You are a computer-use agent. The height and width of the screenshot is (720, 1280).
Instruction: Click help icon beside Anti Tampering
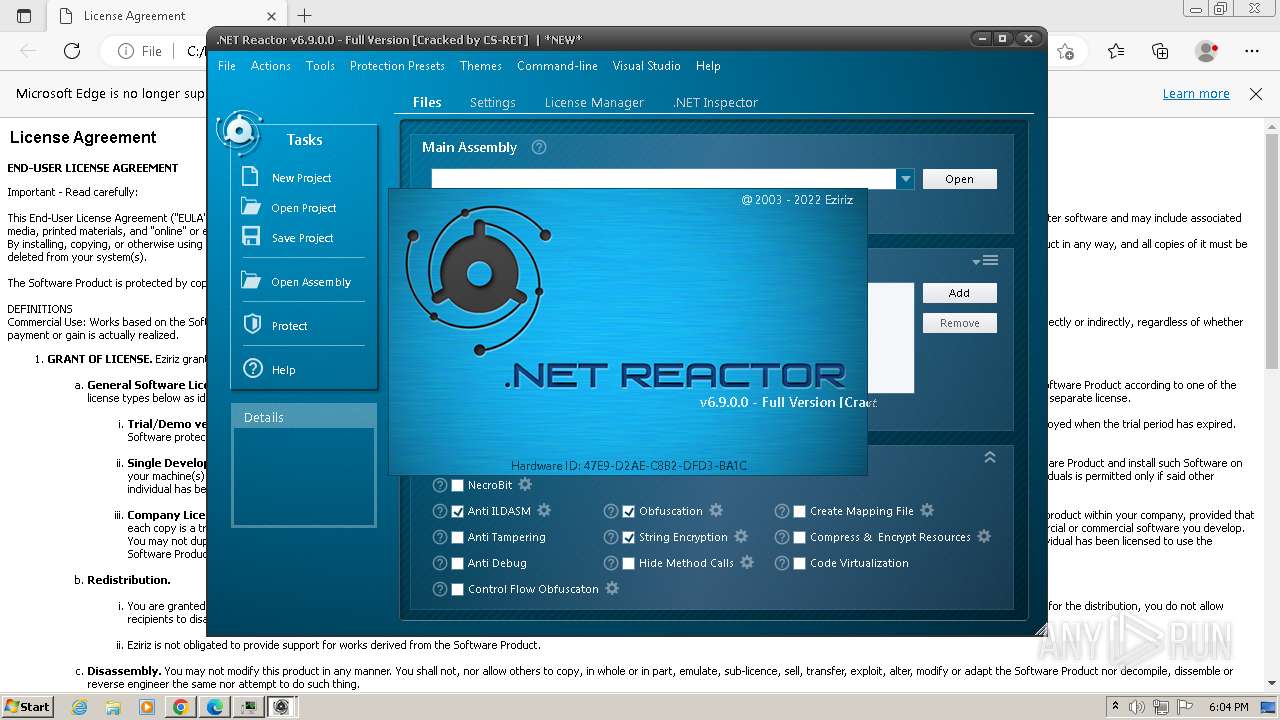(440, 537)
